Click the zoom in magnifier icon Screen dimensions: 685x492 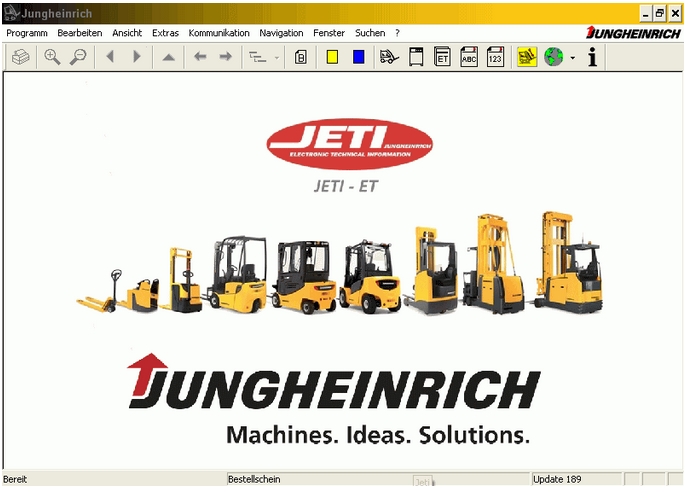pos(52,57)
